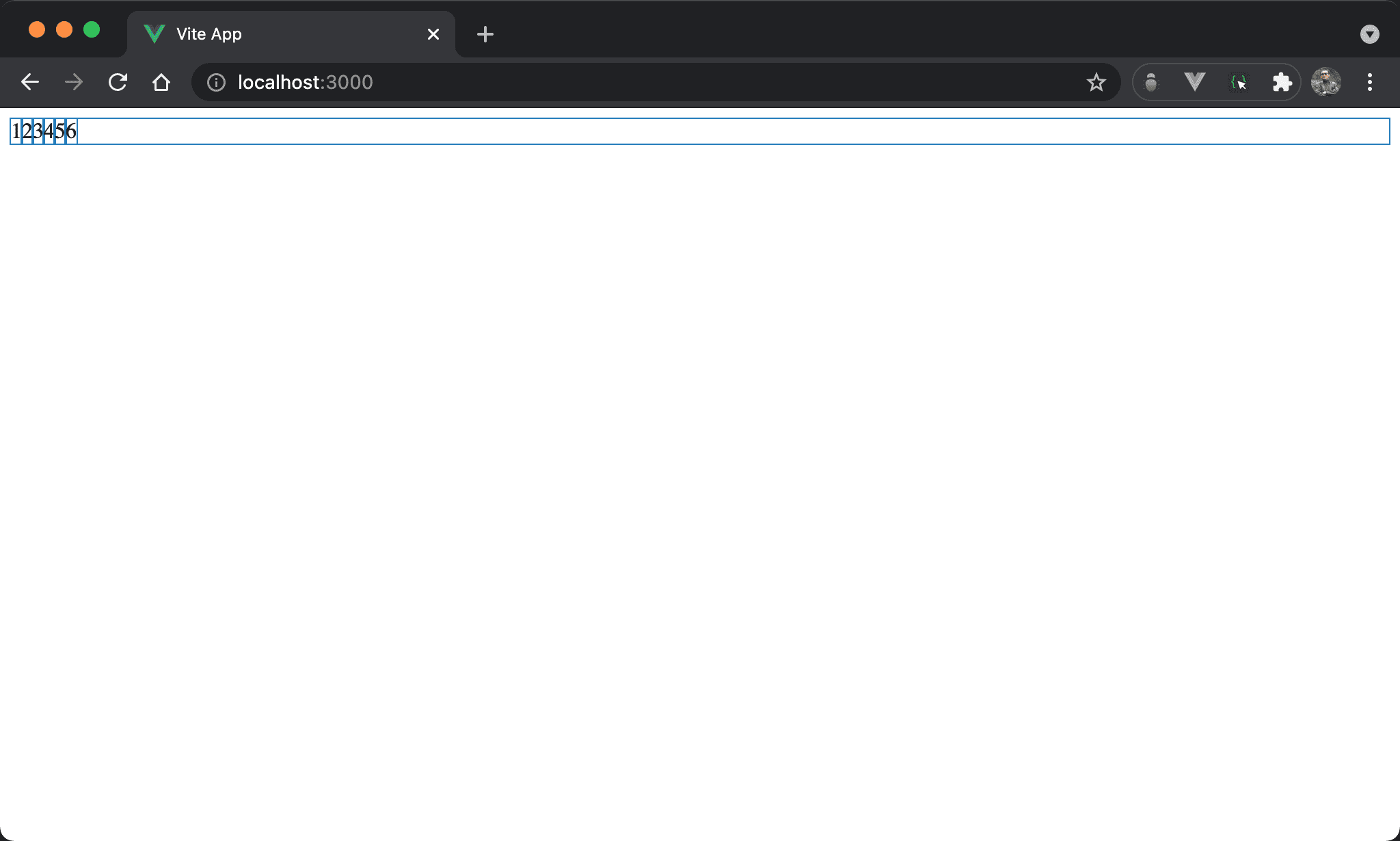Click the box containing number 4
Image resolution: width=1400 pixels, height=841 pixels.
click(x=49, y=131)
